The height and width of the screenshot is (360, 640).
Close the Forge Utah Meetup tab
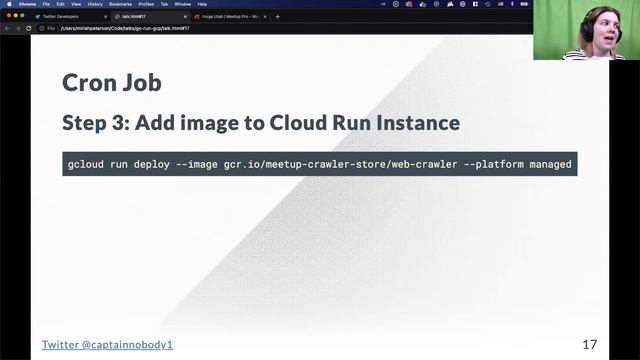[265, 17]
